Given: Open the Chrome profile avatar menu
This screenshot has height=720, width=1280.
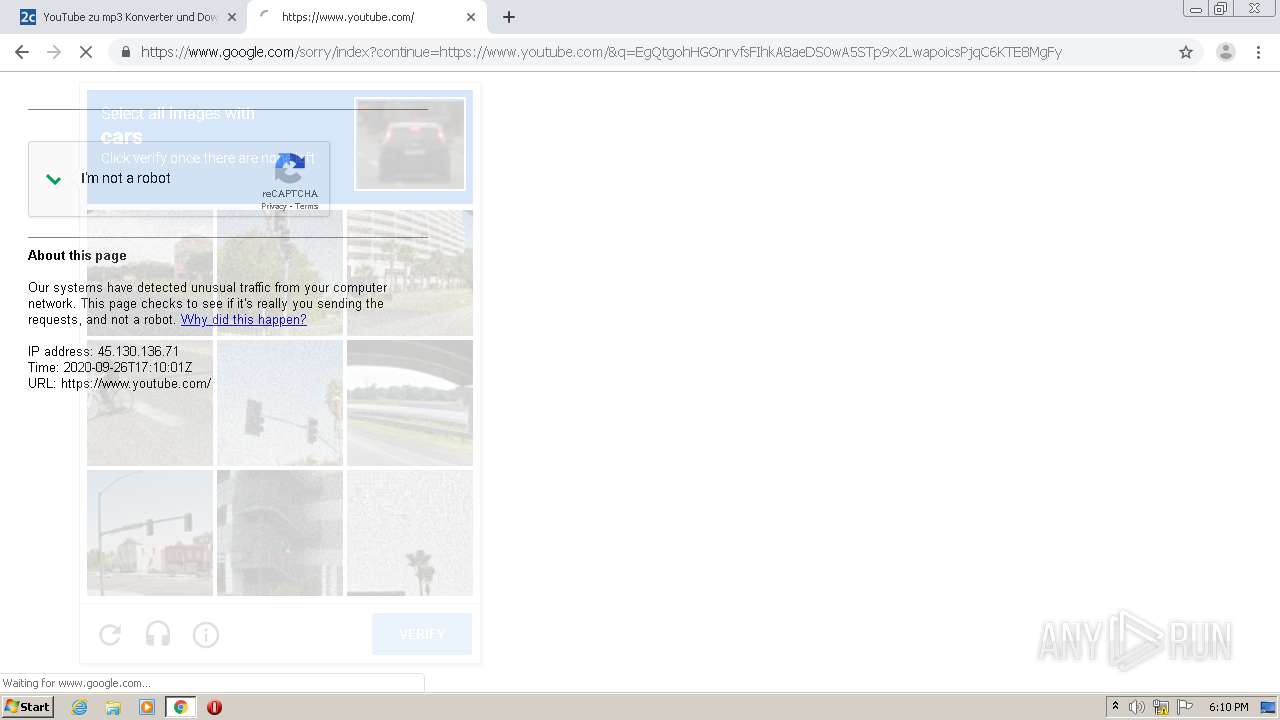Looking at the screenshot, I should point(1225,52).
